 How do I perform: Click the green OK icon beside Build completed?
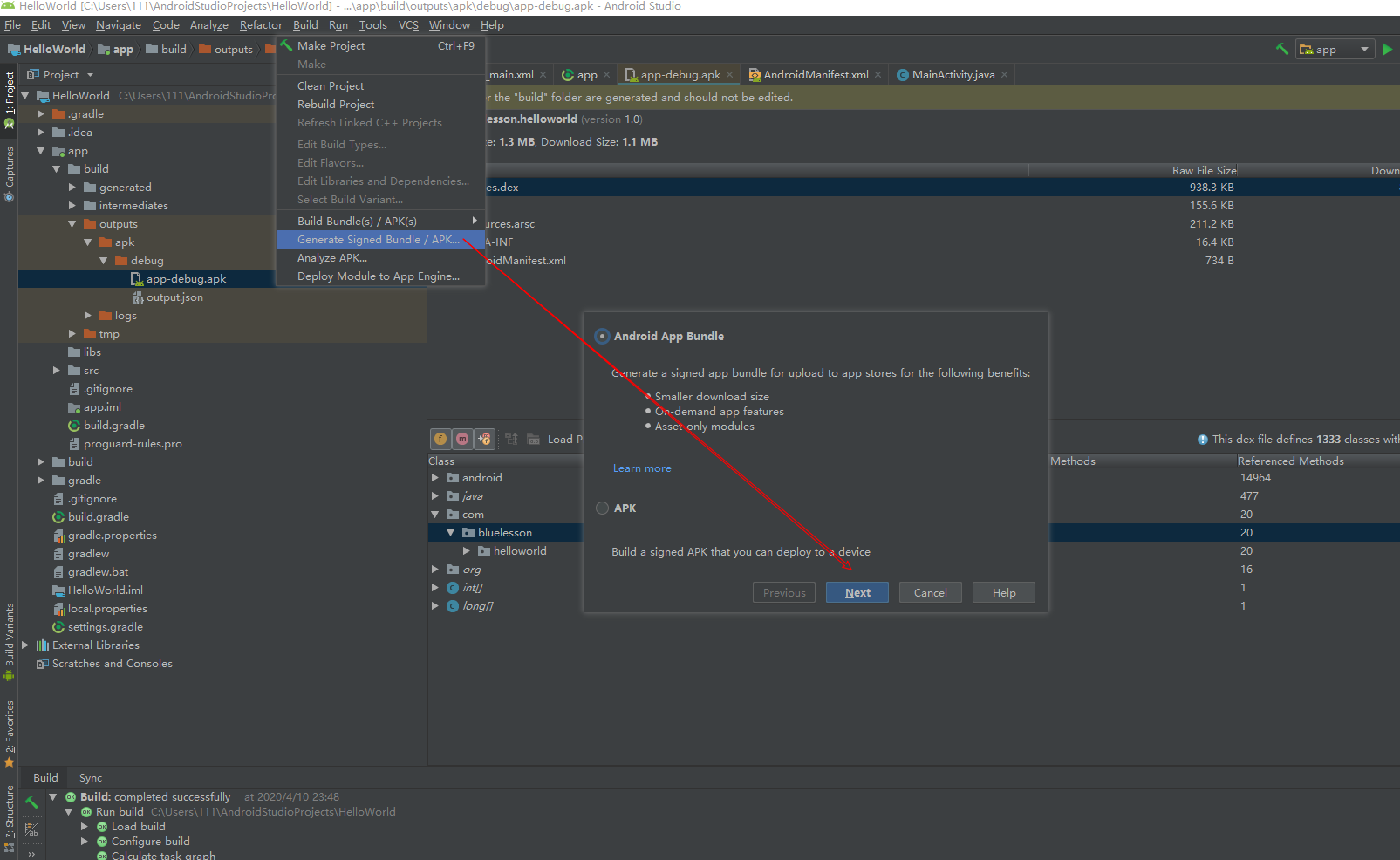[71, 797]
